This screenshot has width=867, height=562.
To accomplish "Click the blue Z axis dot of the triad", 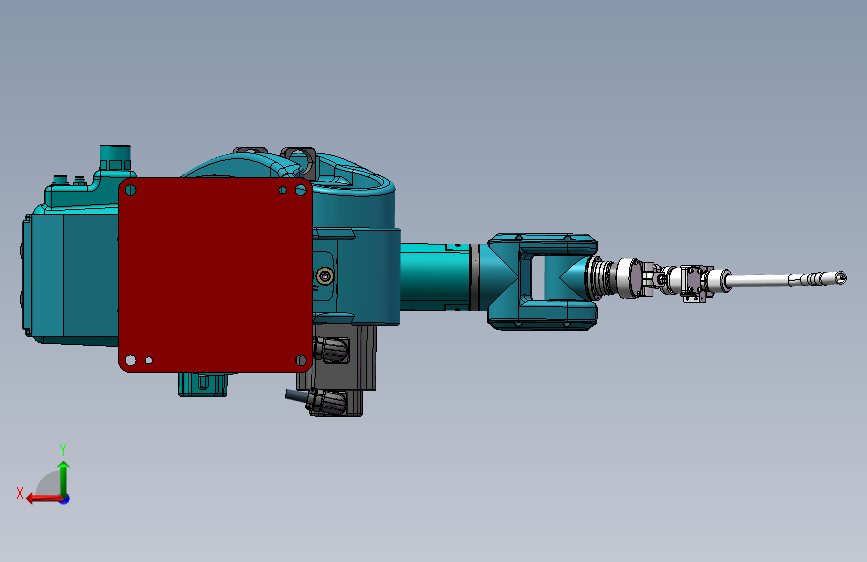I will point(65,499).
